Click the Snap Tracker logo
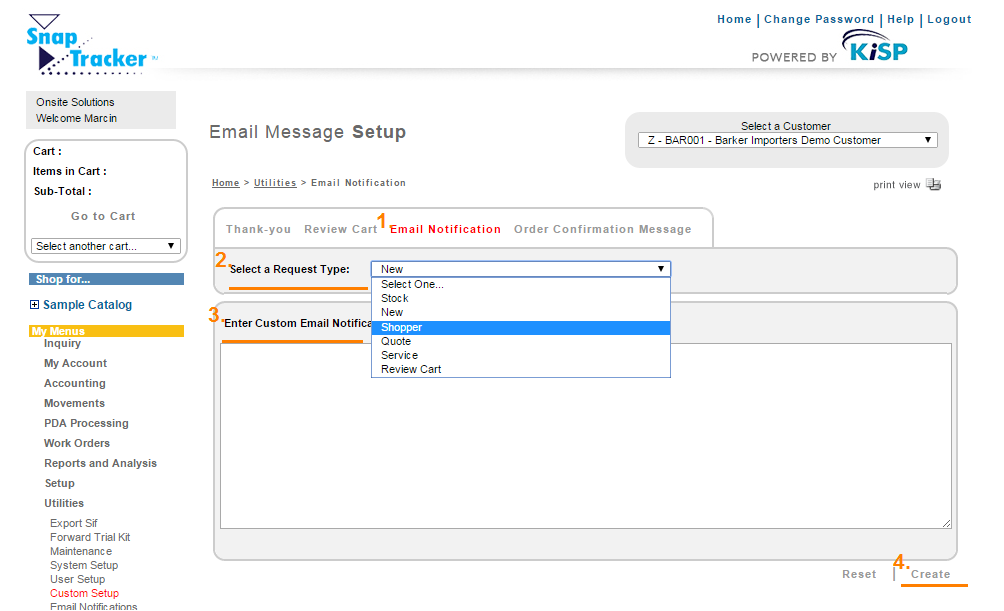 click(88, 46)
